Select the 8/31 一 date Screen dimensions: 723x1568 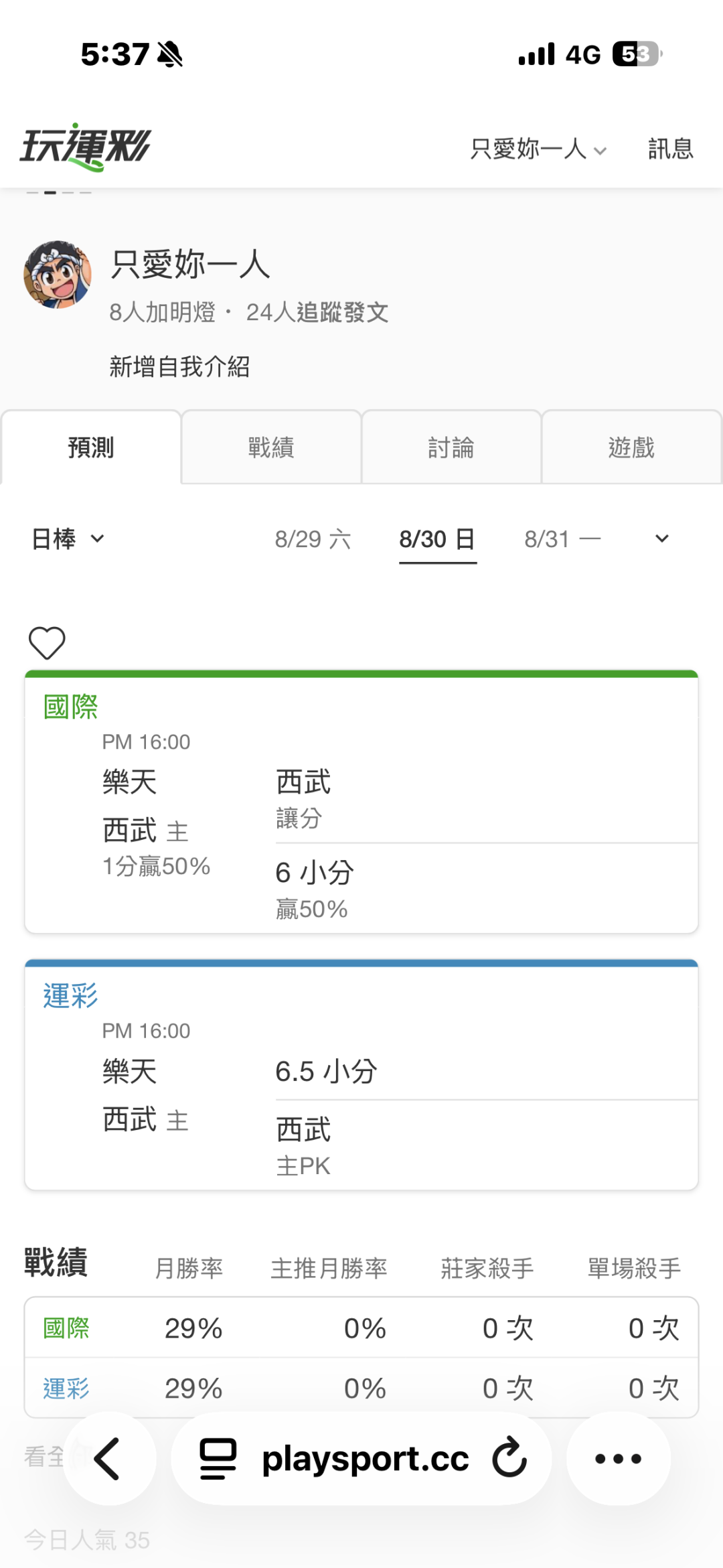(x=563, y=539)
